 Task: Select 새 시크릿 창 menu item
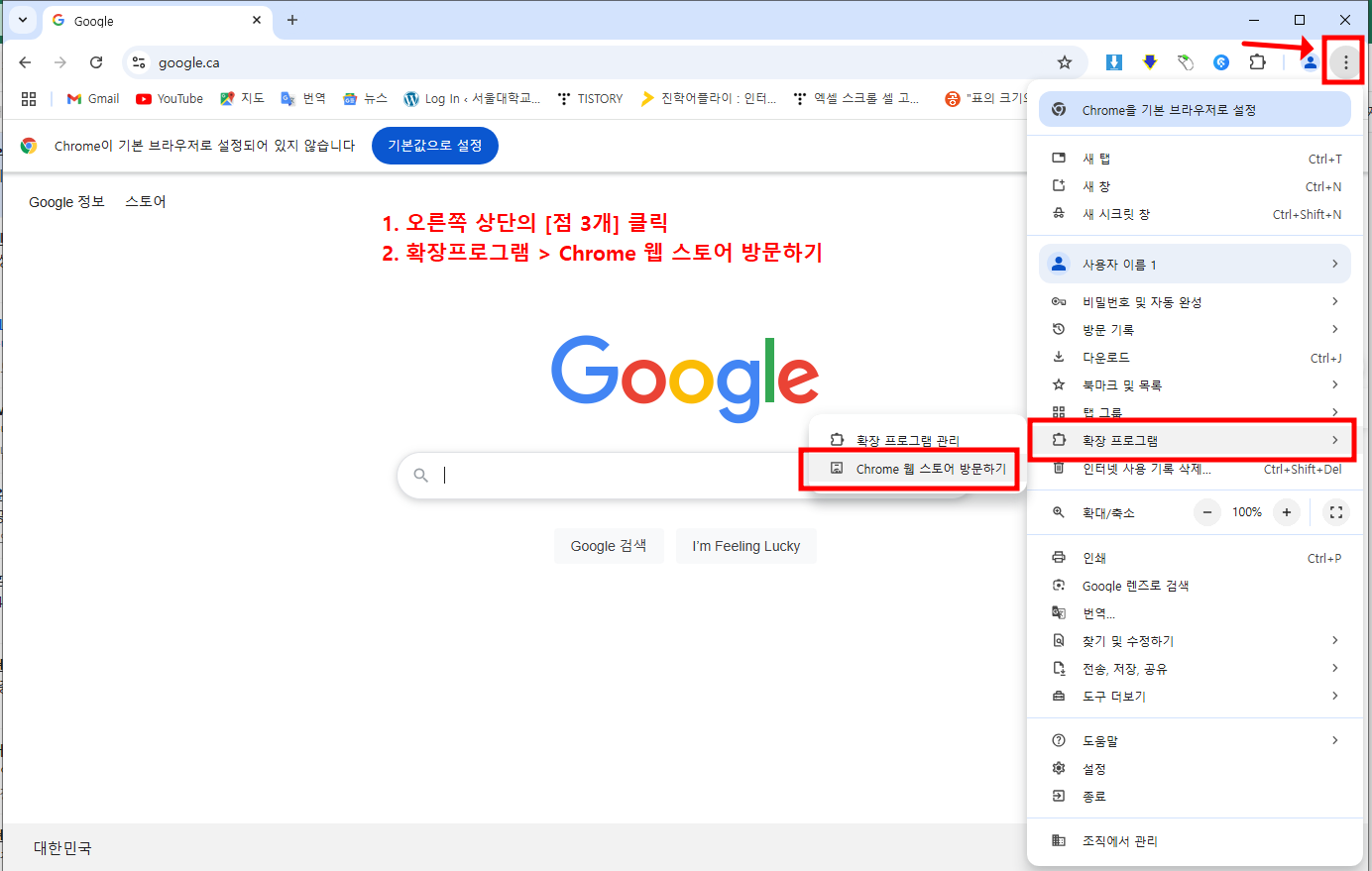pos(1195,214)
